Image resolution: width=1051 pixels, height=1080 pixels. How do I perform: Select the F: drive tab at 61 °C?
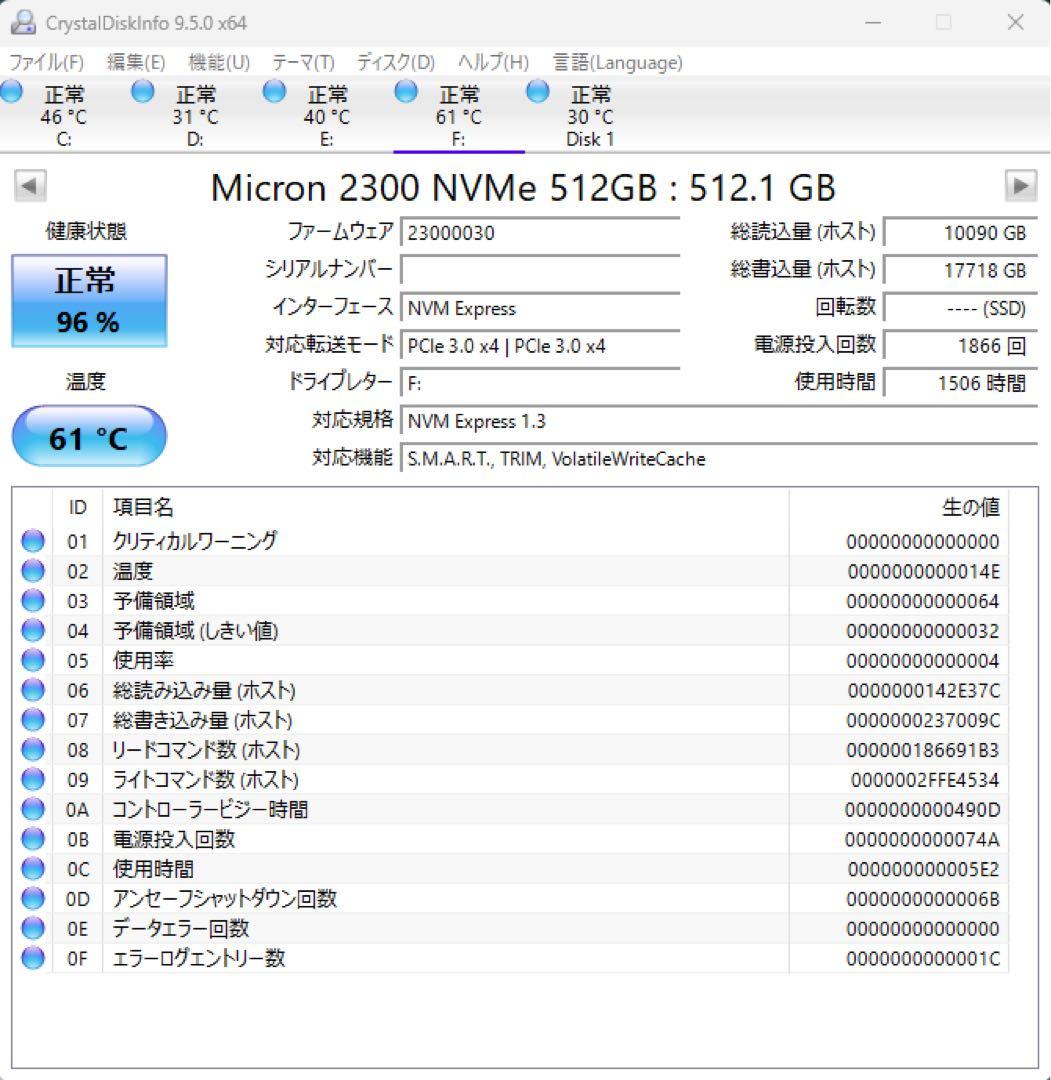click(459, 115)
